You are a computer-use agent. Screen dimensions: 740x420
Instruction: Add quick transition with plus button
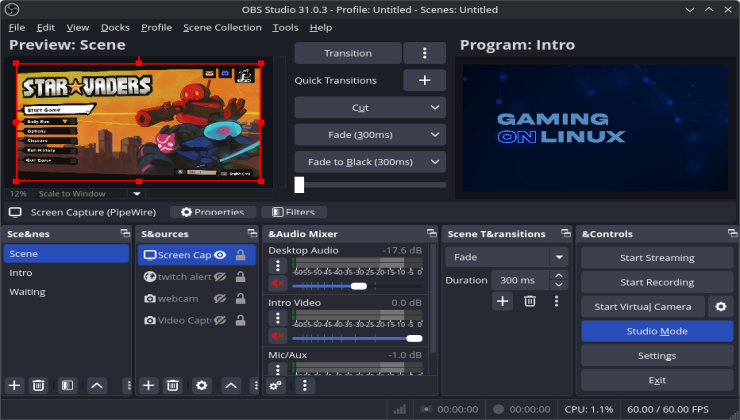point(424,80)
